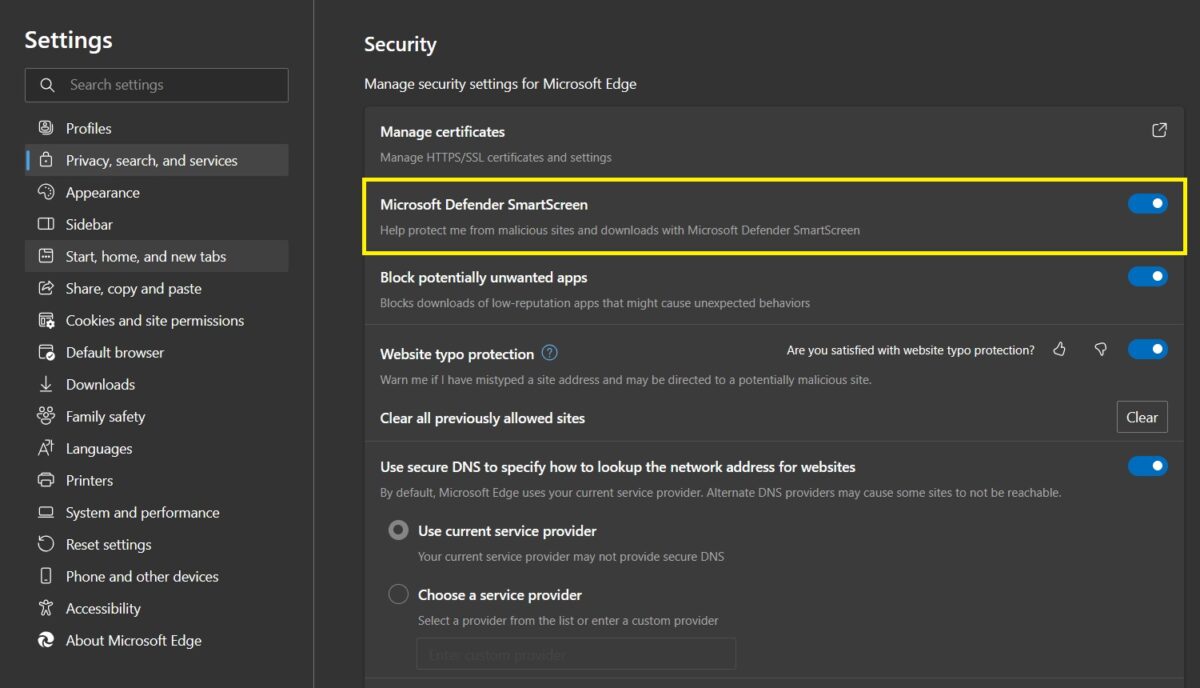1200x688 pixels.
Task: Open Accessibility settings page
Action: 157,608
